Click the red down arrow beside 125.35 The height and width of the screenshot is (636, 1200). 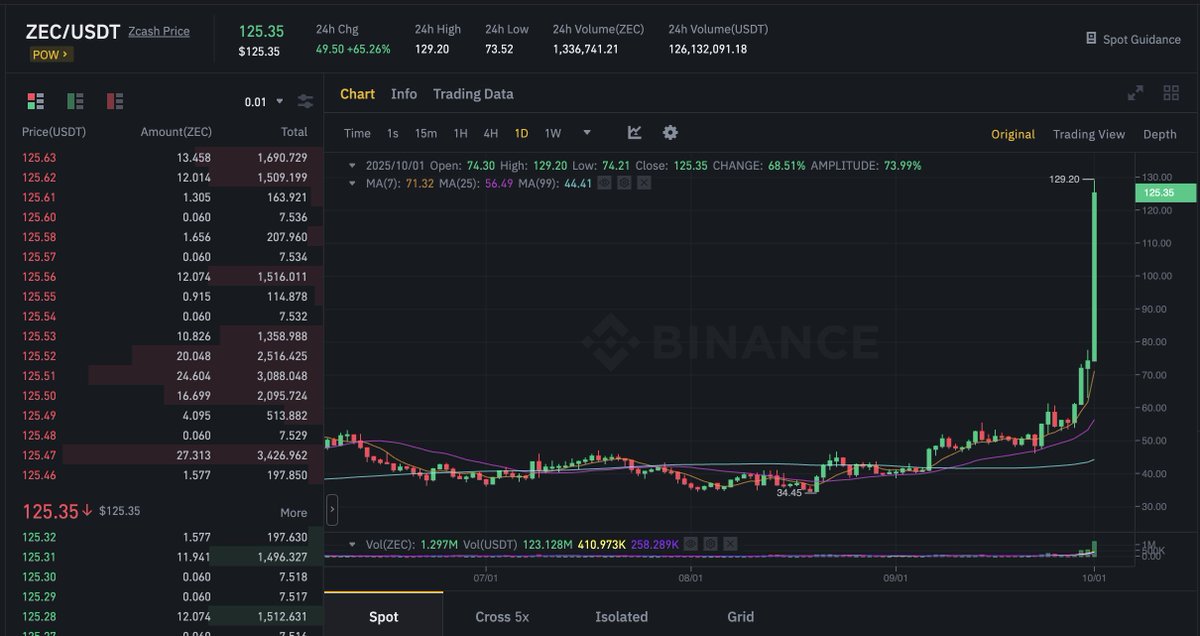88,511
